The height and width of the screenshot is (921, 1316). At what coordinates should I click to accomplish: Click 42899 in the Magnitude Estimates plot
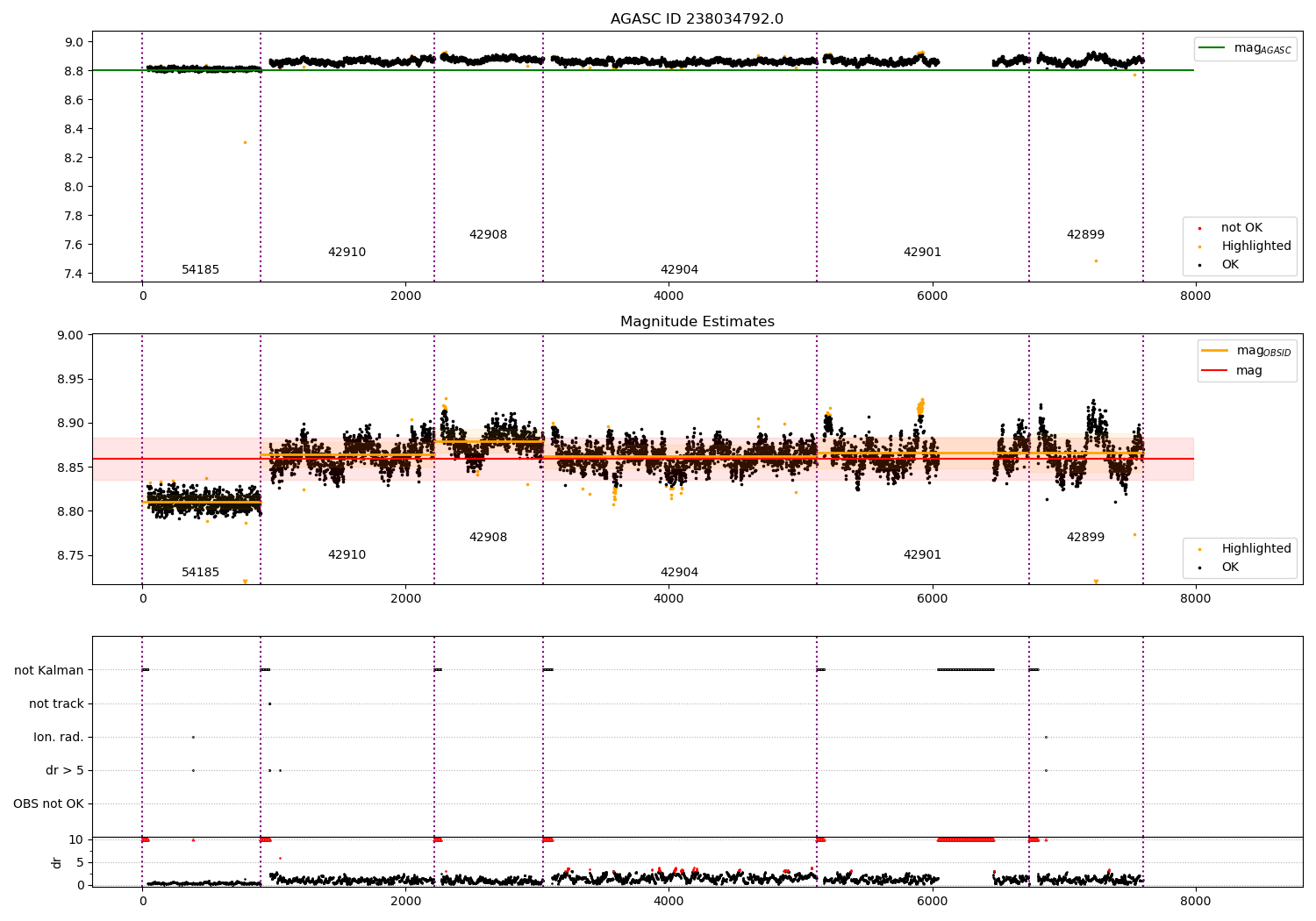(1085, 538)
